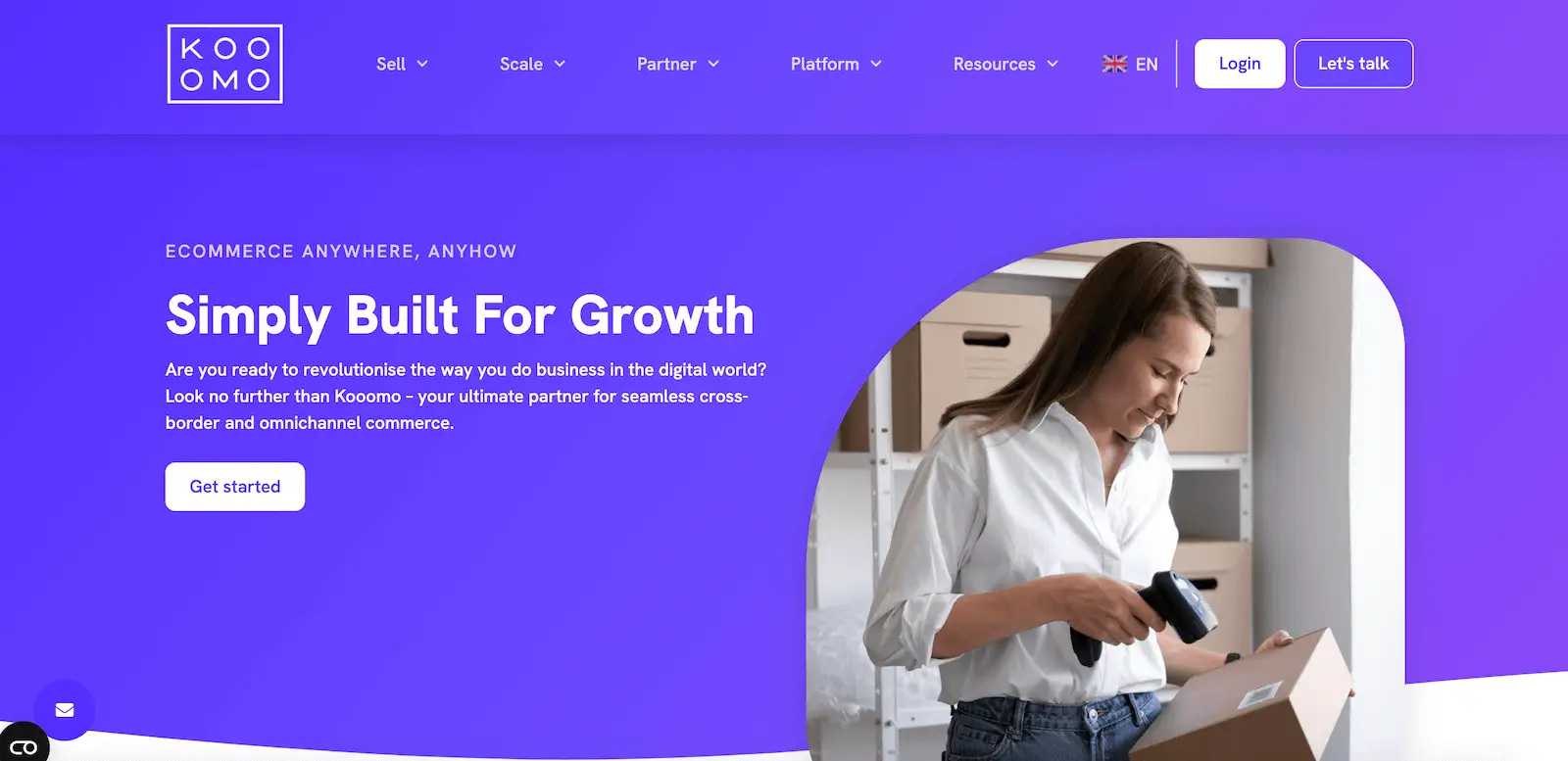Click the Get started button
The height and width of the screenshot is (761, 1568).
(235, 487)
